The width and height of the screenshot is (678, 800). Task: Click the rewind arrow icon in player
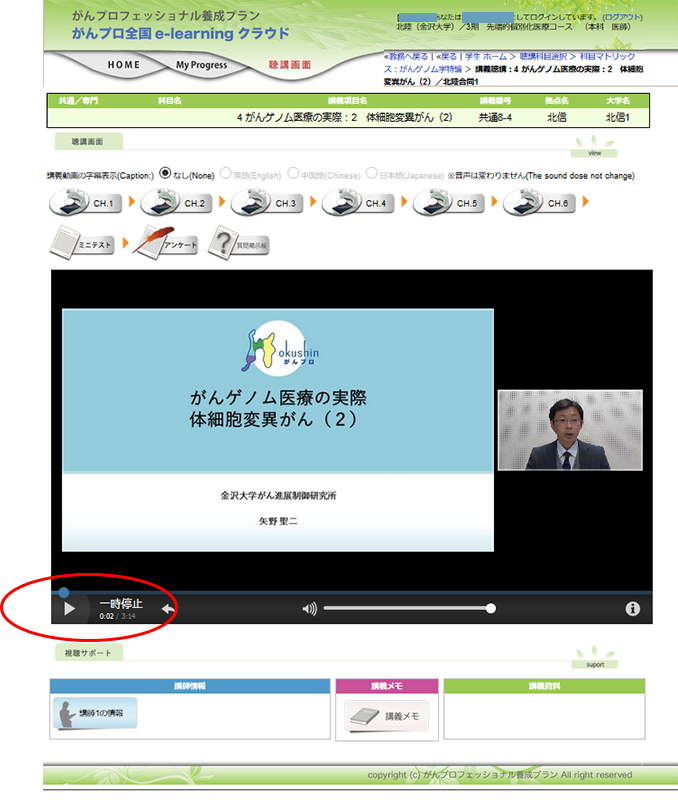point(169,608)
